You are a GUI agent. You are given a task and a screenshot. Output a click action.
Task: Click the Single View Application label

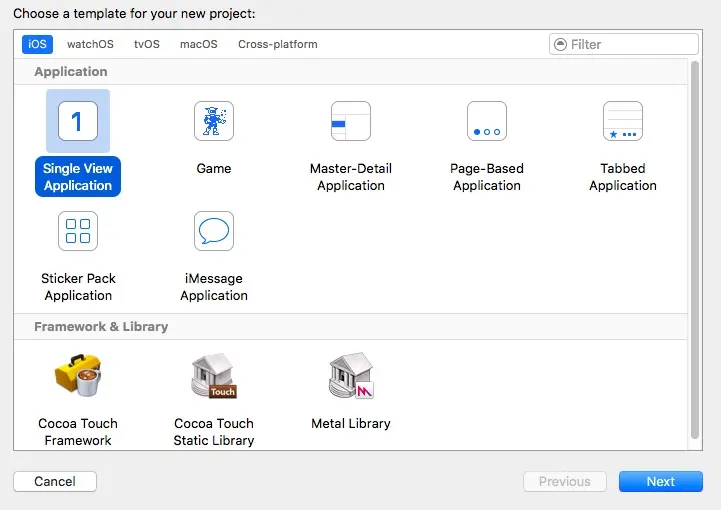(x=78, y=177)
